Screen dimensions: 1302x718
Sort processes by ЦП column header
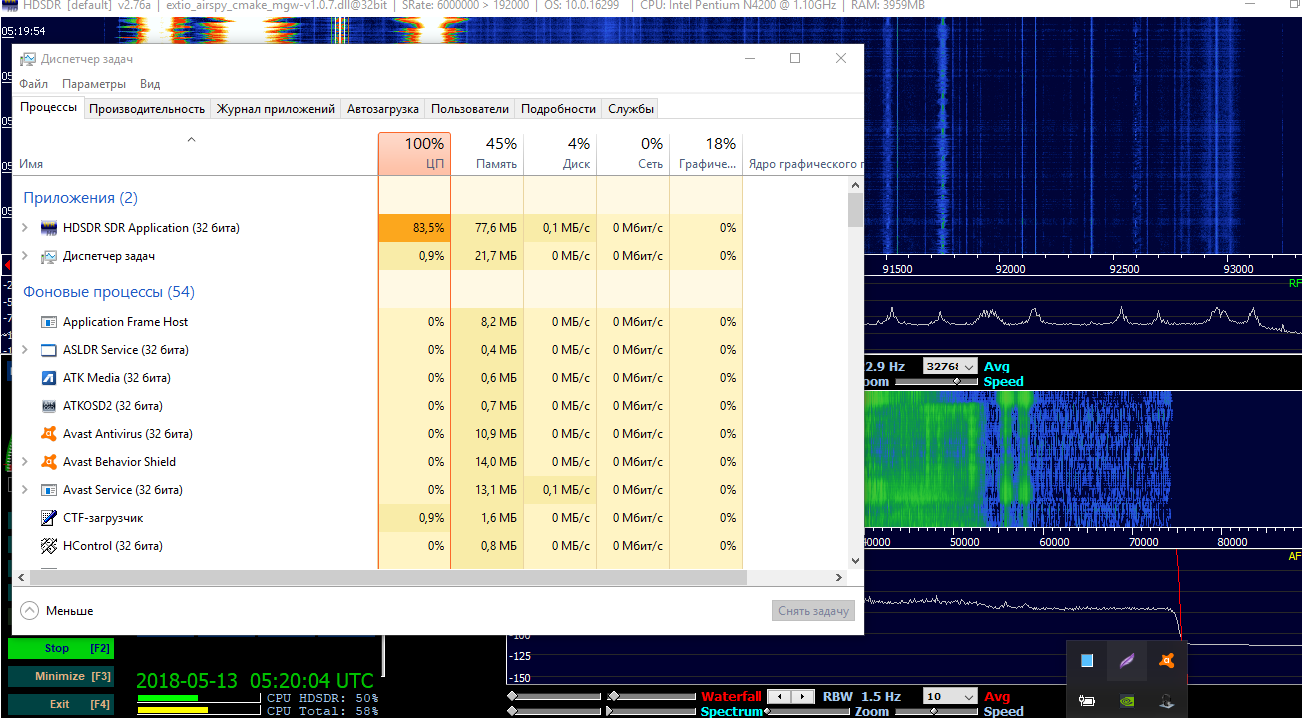click(414, 153)
